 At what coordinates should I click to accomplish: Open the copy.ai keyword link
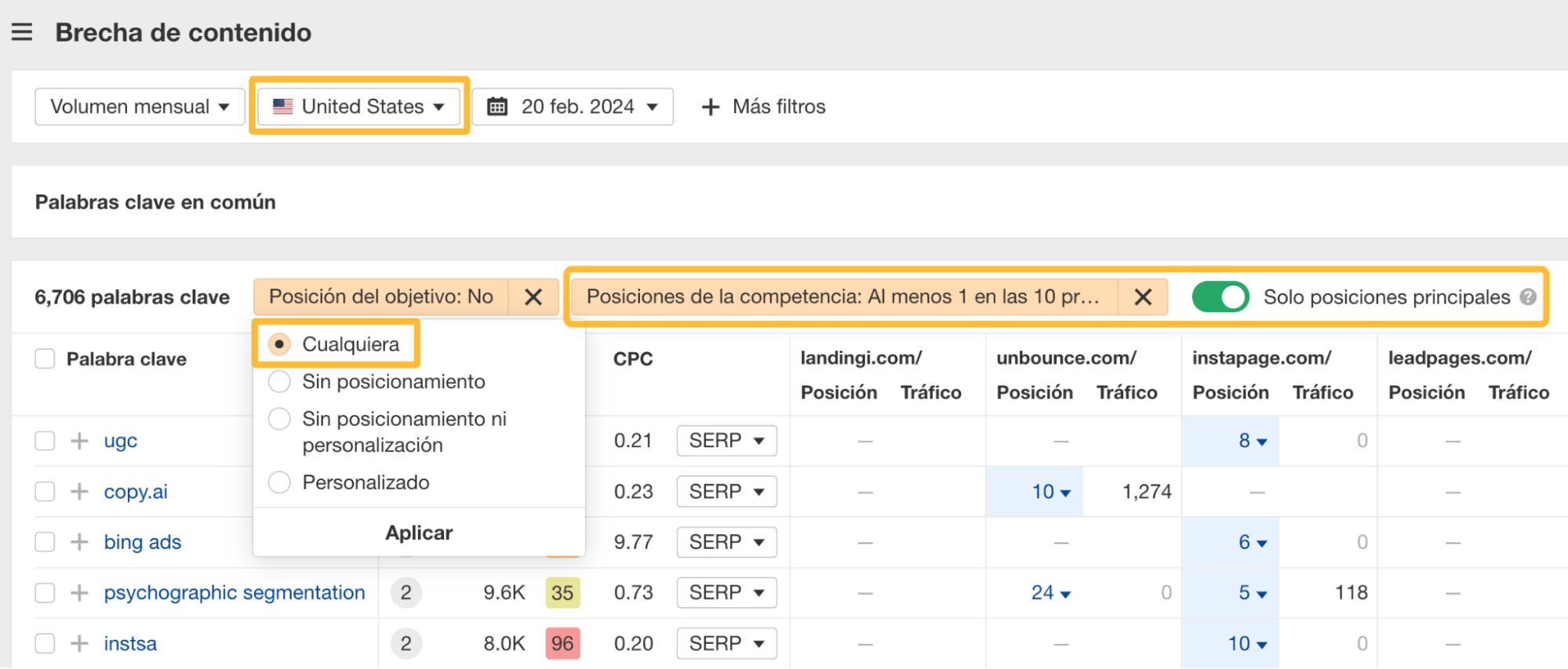tap(136, 492)
